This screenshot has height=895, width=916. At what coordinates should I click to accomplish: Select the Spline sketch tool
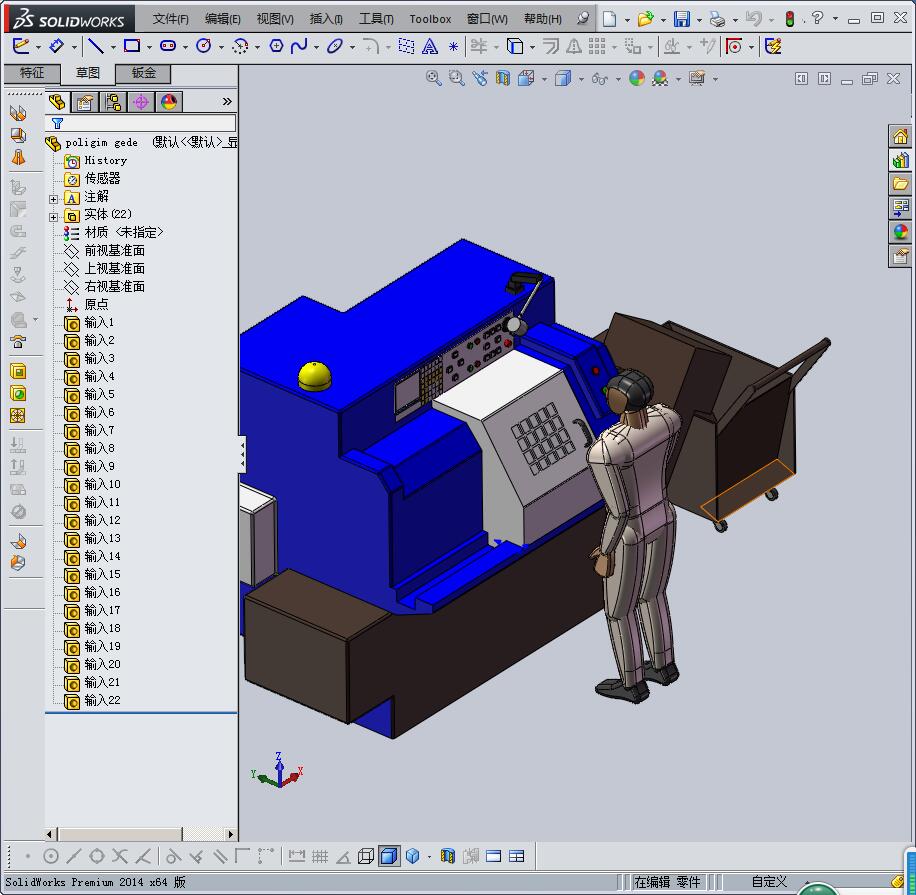(x=300, y=46)
